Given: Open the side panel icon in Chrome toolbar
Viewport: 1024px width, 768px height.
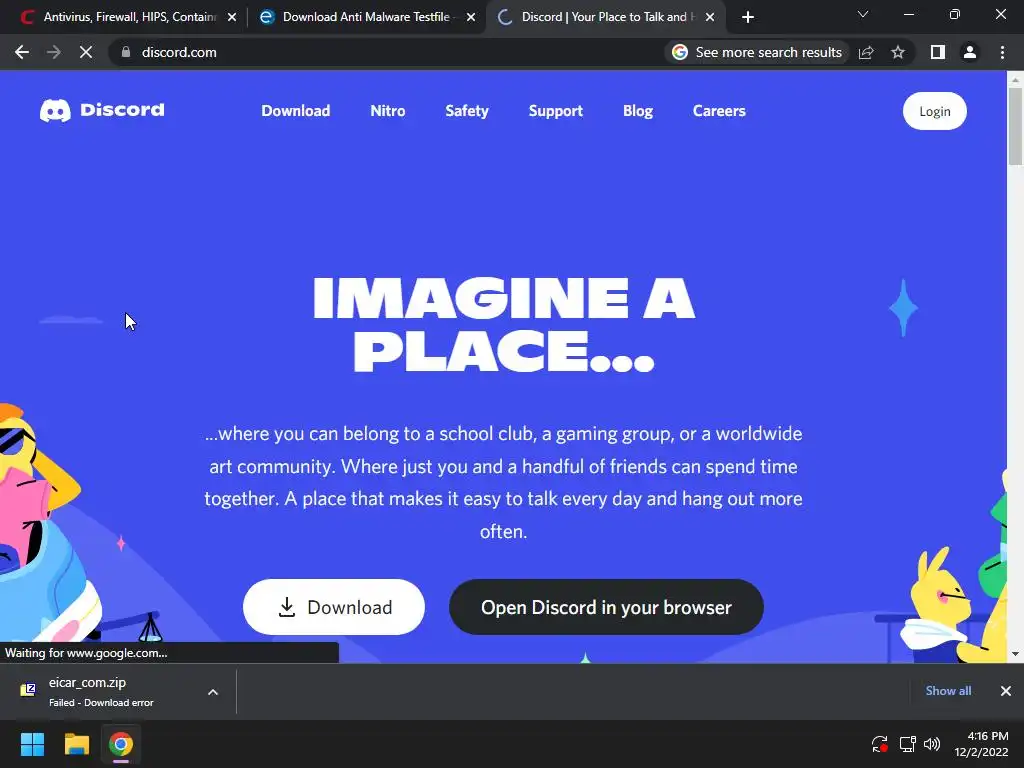Looking at the screenshot, I should (938, 52).
